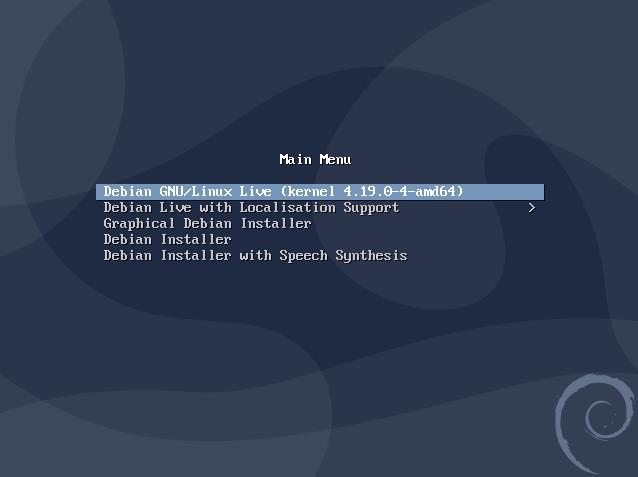This screenshot has height=477, width=638.
Task: Click the word Installer in fourth entry
Action: (196, 239)
